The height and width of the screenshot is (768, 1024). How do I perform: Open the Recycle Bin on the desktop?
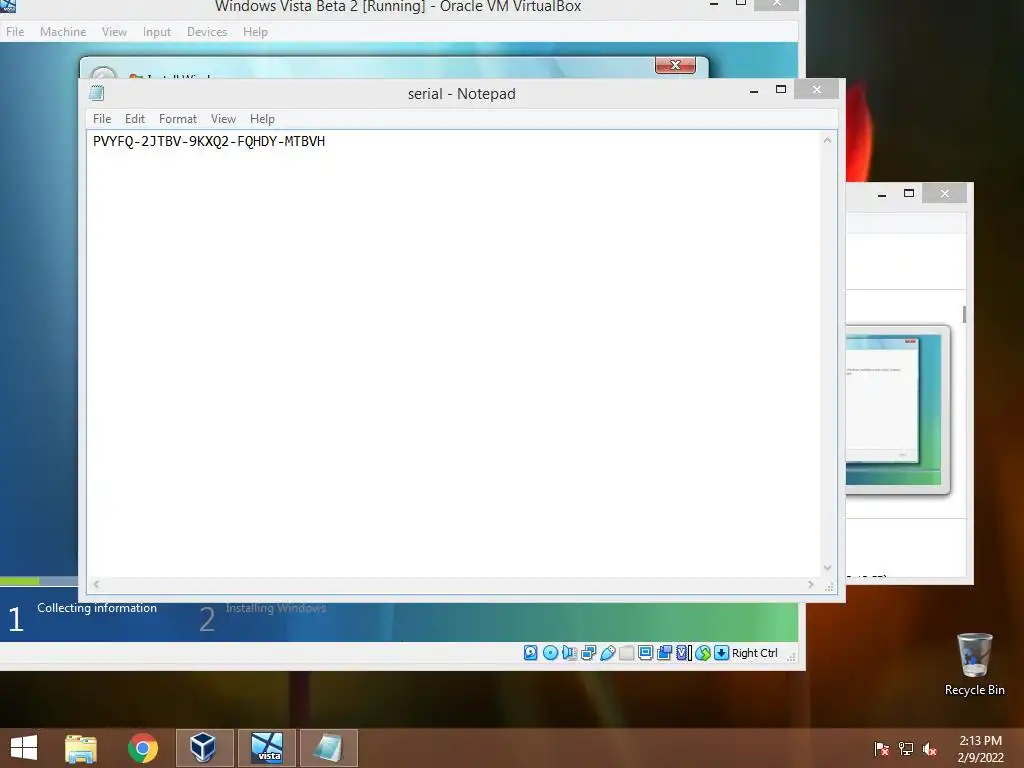[974, 664]
